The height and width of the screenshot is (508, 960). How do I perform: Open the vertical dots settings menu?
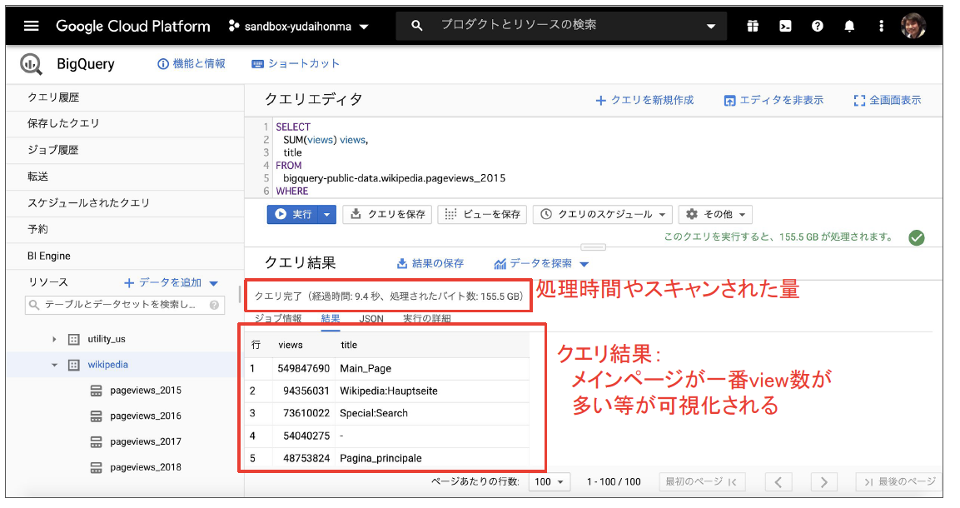[881, 26]
